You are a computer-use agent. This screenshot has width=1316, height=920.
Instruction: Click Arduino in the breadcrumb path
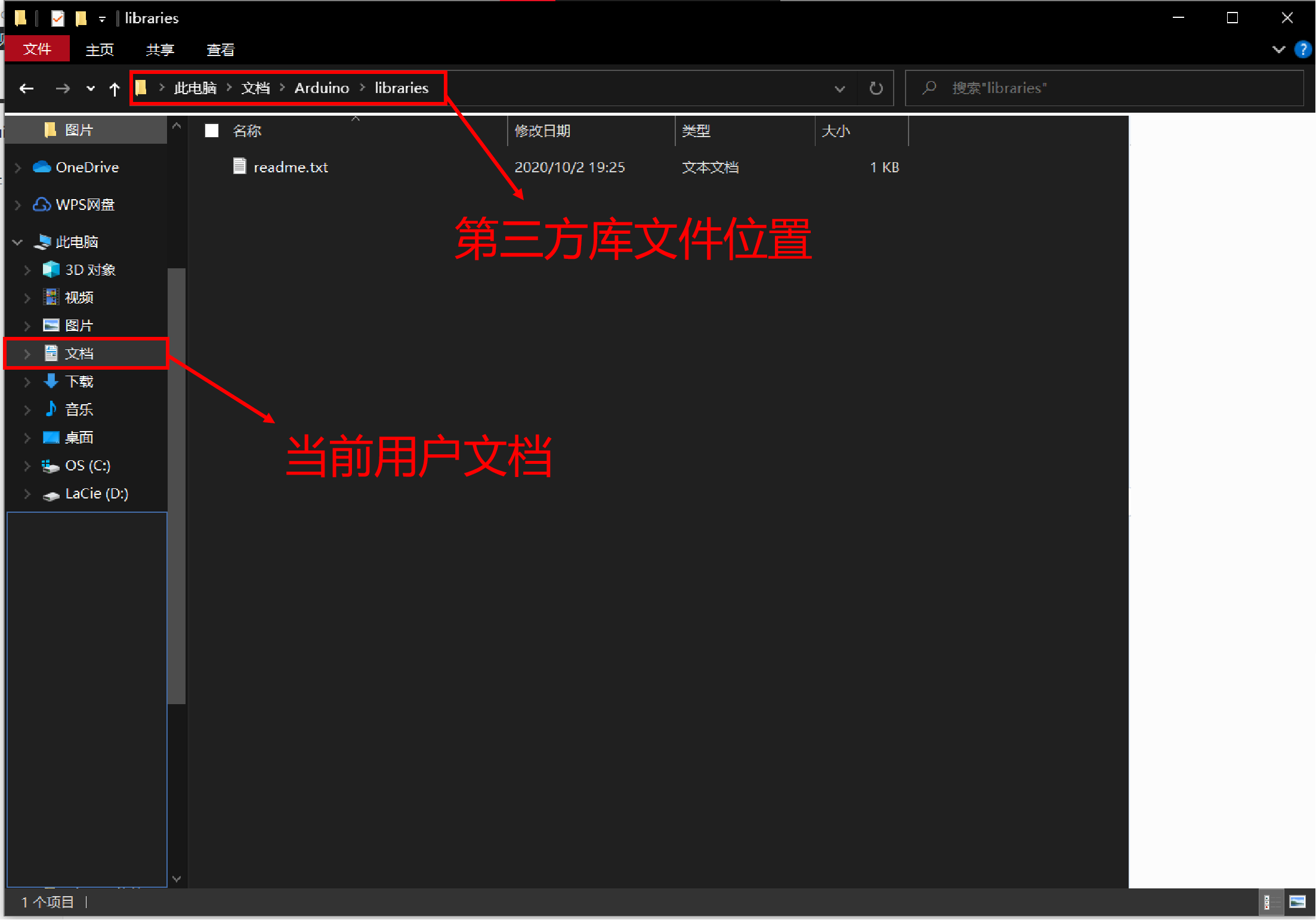coord(322,88)
